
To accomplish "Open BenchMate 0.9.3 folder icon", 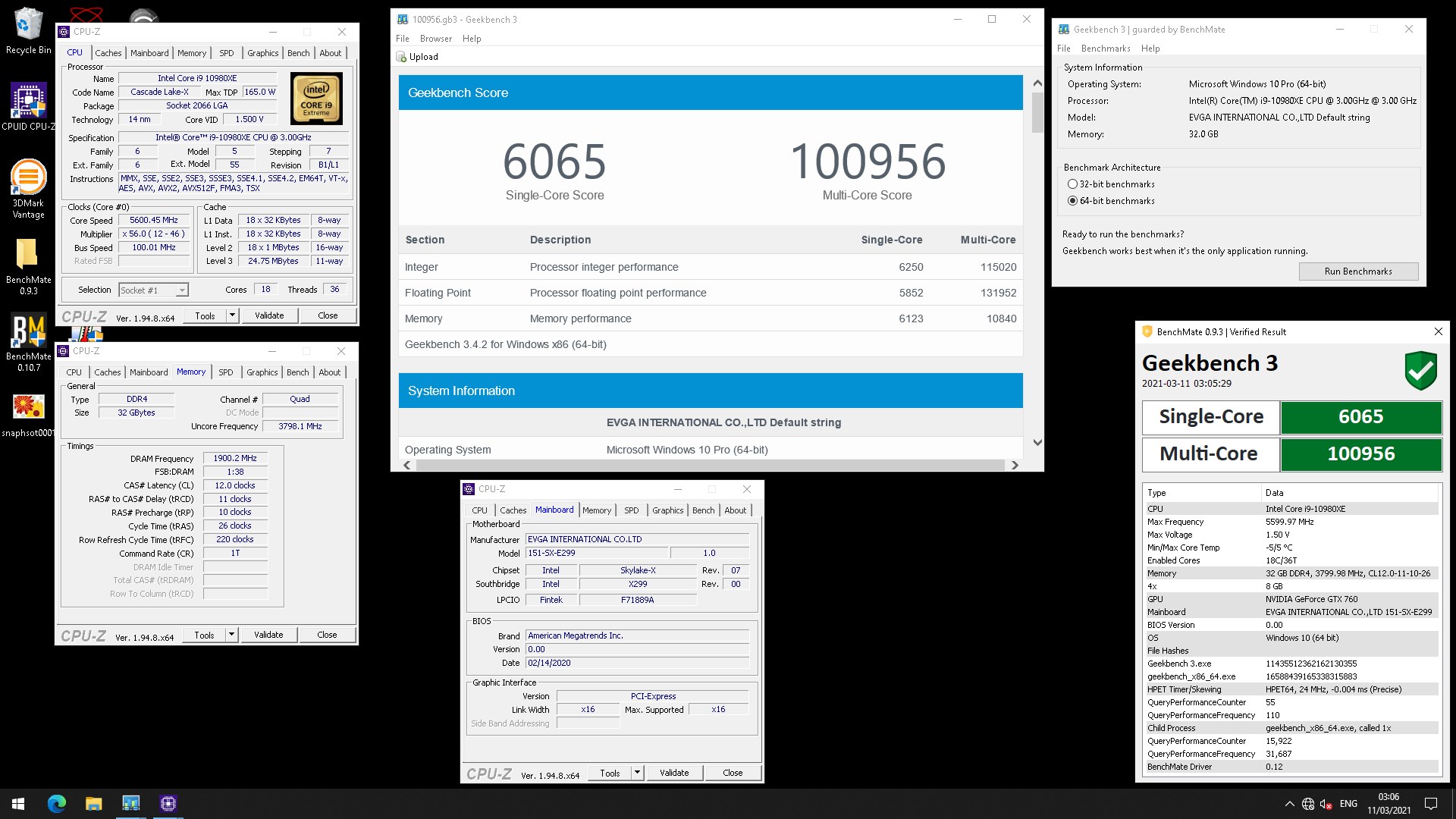I will 28,266.
